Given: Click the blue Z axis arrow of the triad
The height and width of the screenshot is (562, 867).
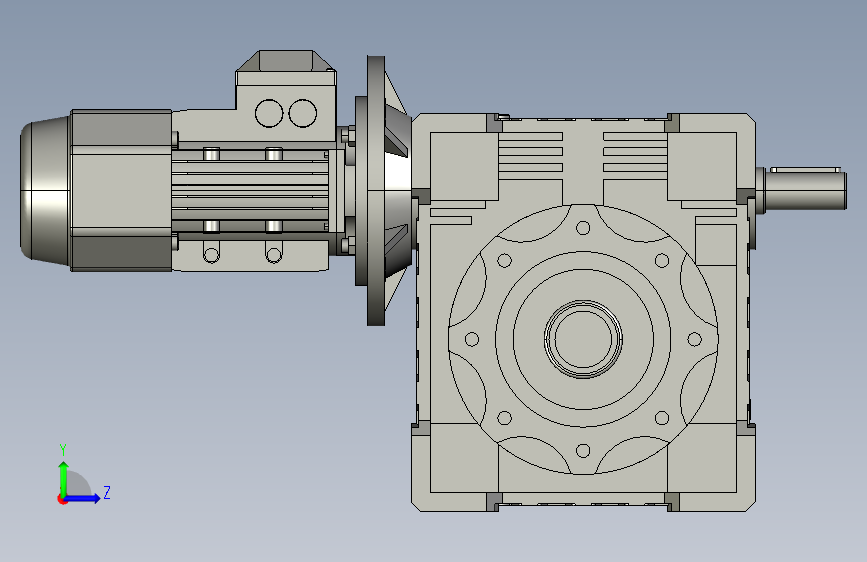Looking at the screenshot, I should [83, 498].
